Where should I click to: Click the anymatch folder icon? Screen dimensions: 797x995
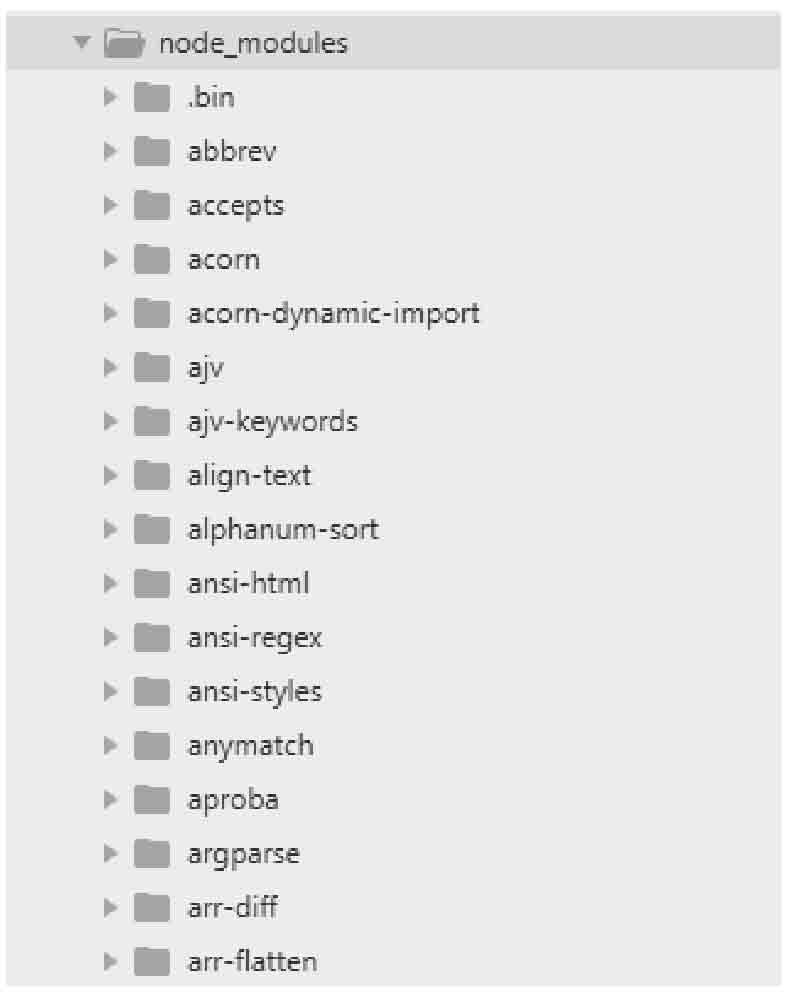click(152, 745)
